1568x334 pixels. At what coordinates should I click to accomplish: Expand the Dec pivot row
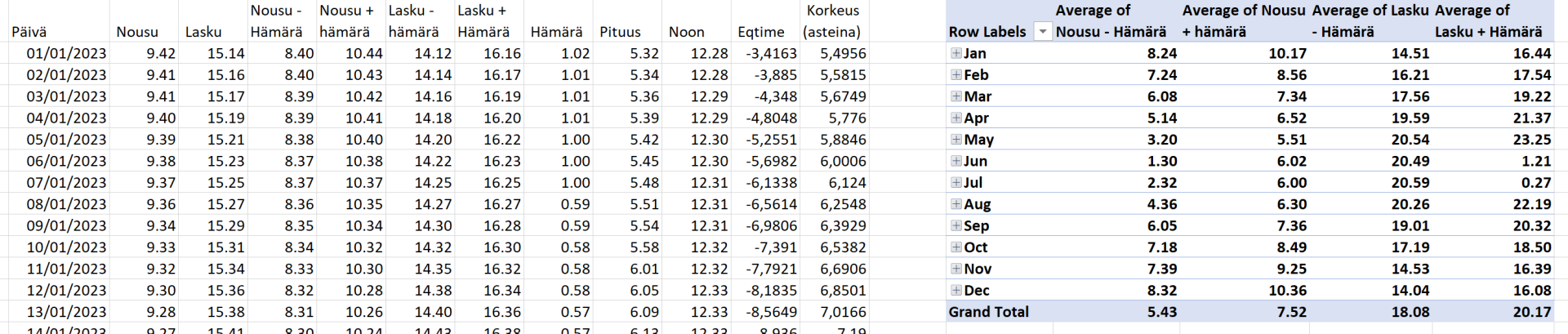tap(955, 290)
